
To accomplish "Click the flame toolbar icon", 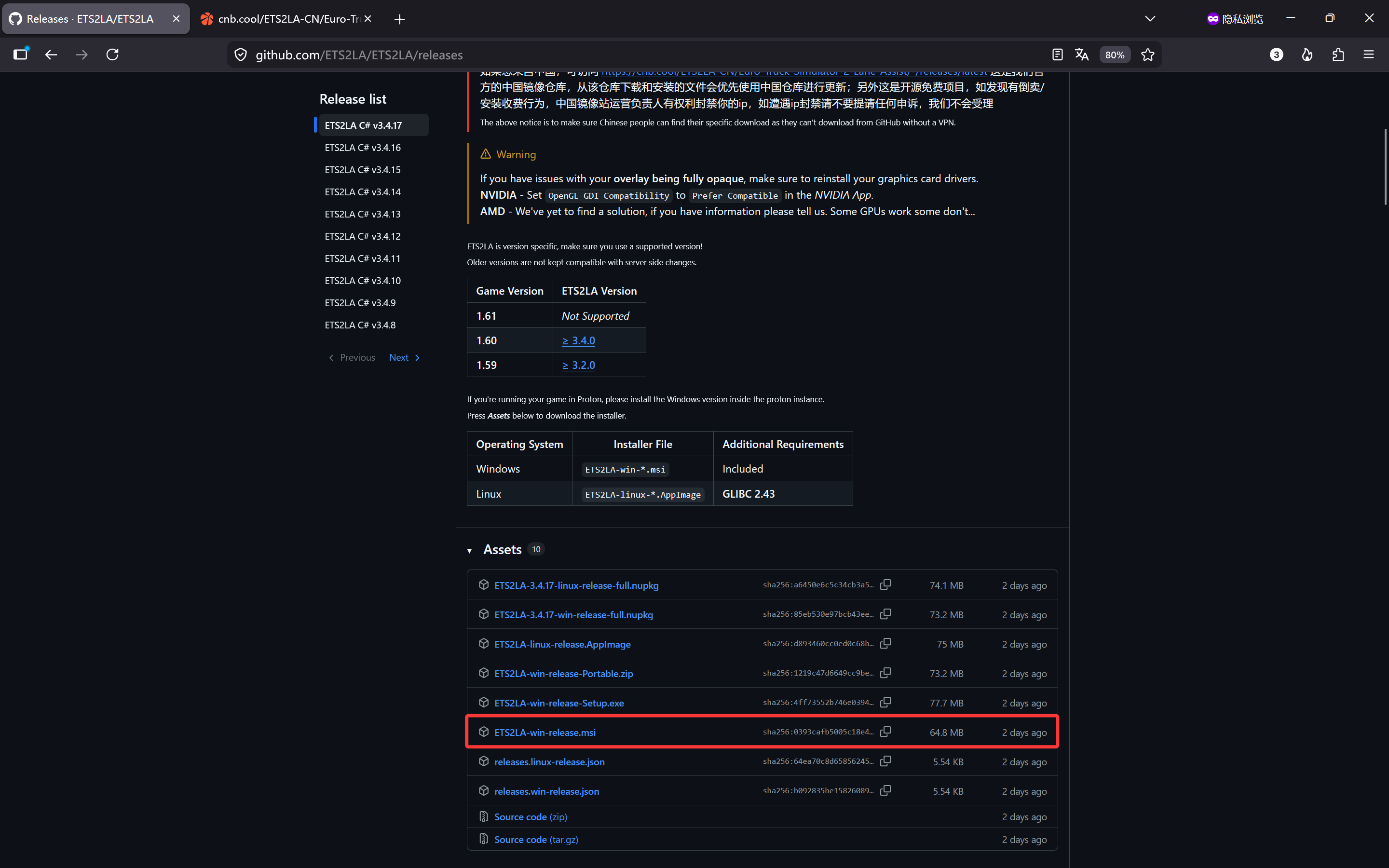I will 1307,54.
